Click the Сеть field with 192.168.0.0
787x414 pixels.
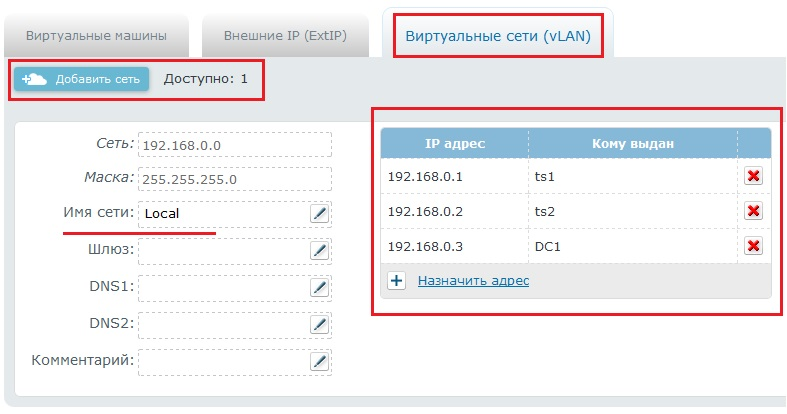pos(234,145)
